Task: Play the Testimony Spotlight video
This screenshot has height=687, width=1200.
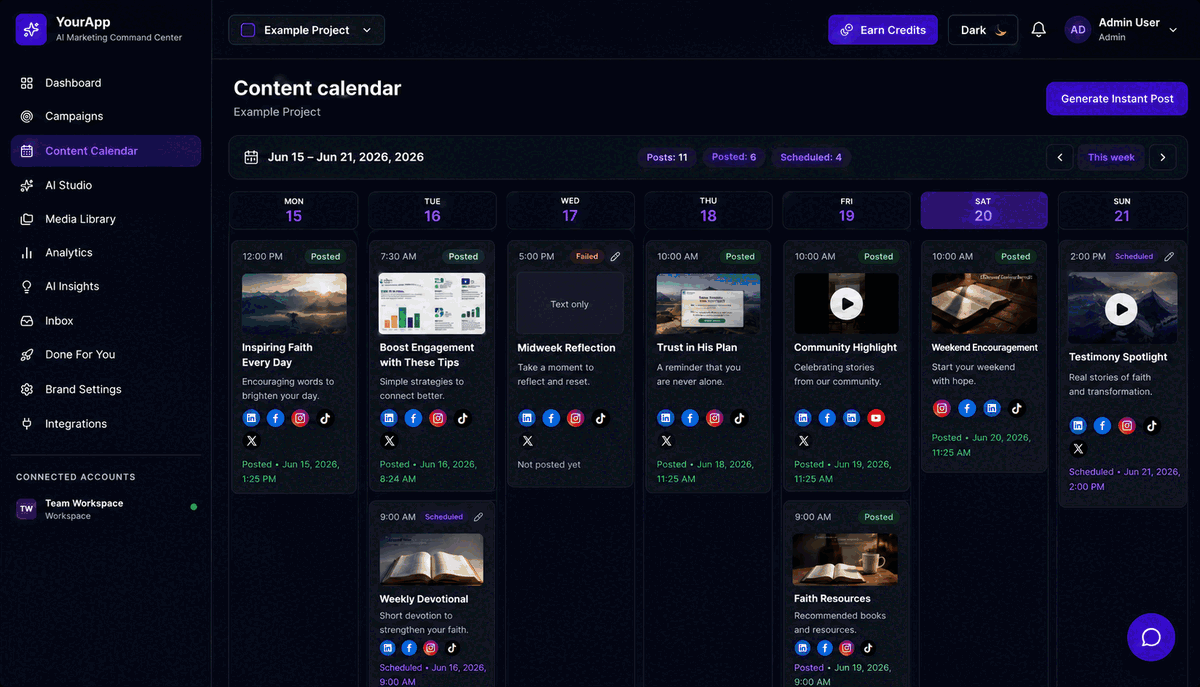Action: [1121, 309]
